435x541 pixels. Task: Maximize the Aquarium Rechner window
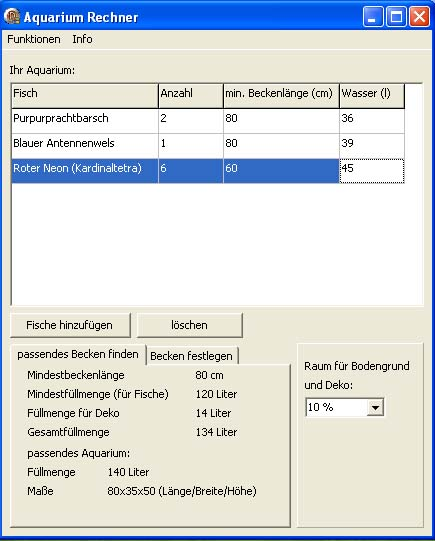(x=396, y=16)
